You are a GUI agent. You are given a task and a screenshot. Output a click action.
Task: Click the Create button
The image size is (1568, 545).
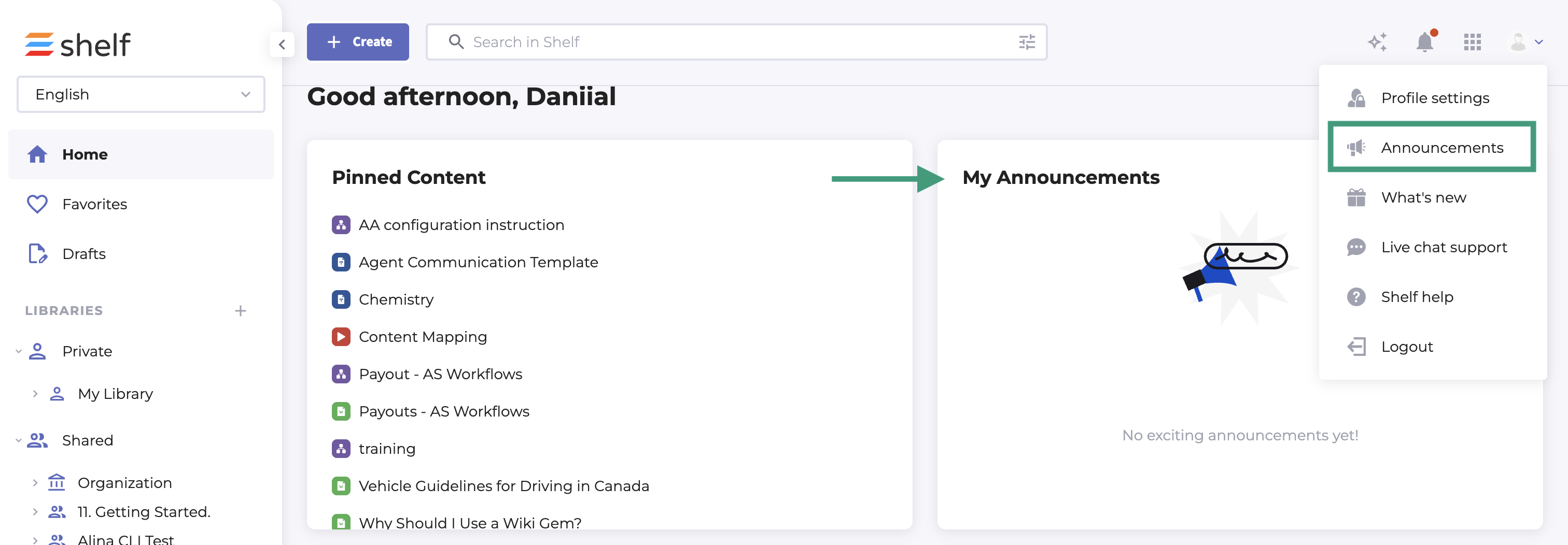[x=358, y=42]
